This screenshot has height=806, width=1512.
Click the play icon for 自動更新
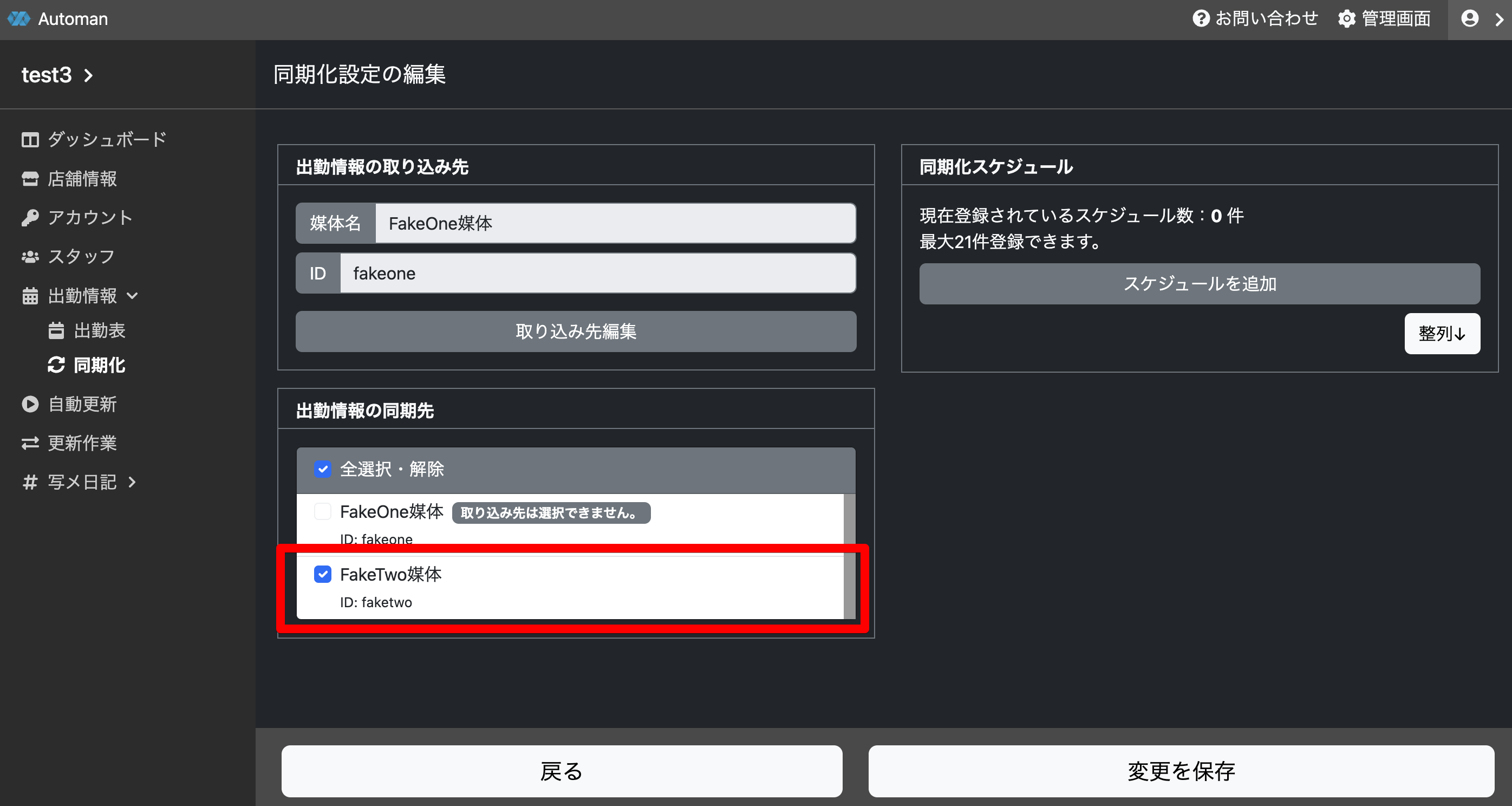(30, 404)
